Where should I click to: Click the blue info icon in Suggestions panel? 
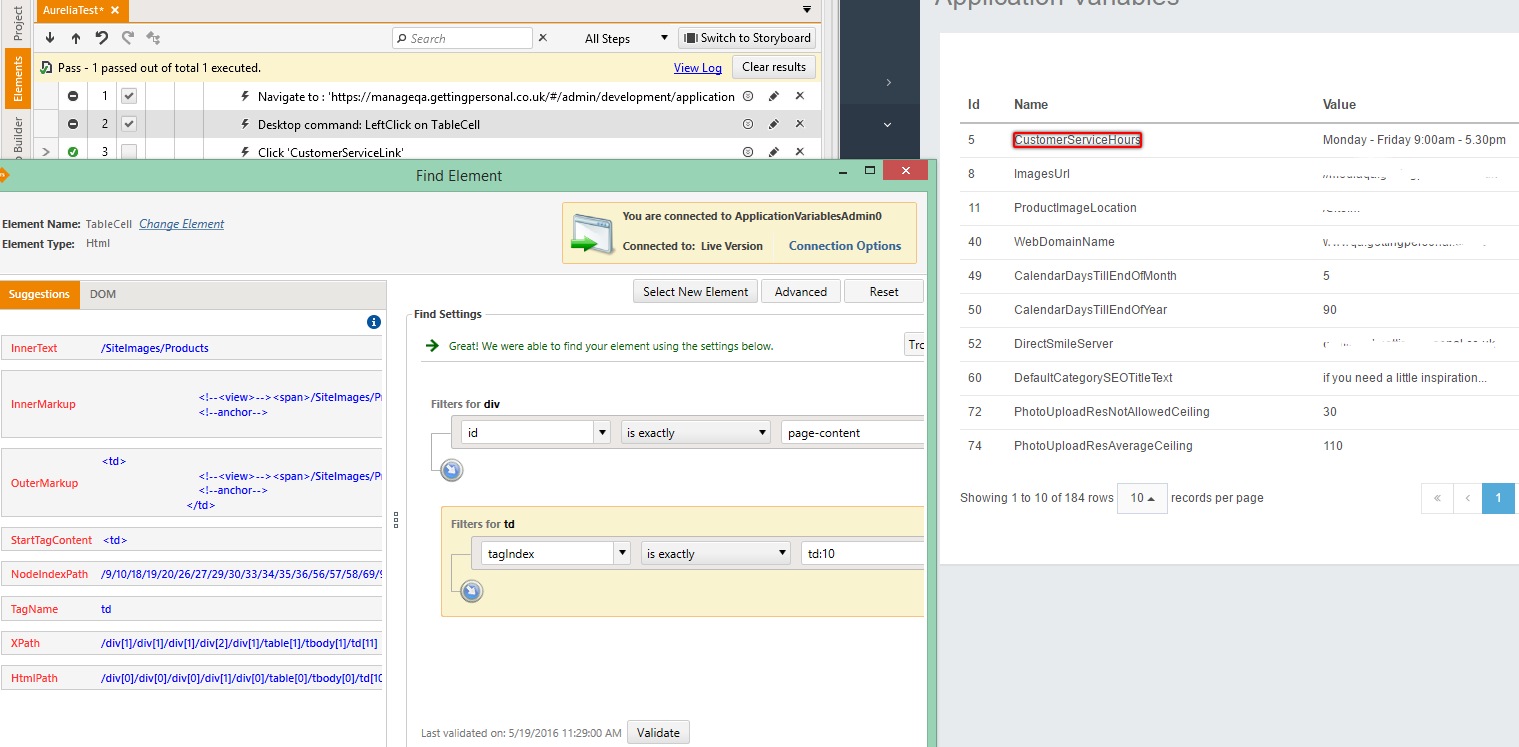coord(374,322)
